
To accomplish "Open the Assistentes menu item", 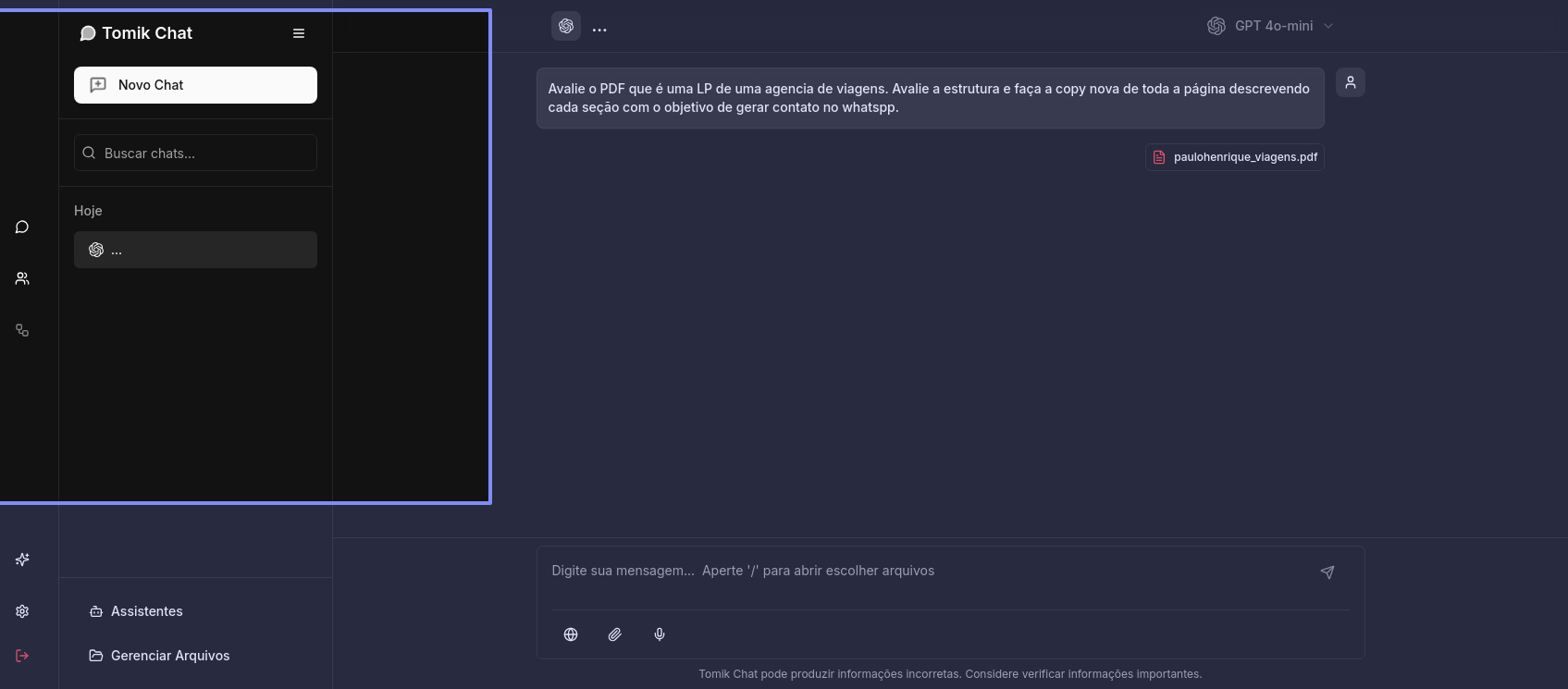I will click(x=146, y=611).
